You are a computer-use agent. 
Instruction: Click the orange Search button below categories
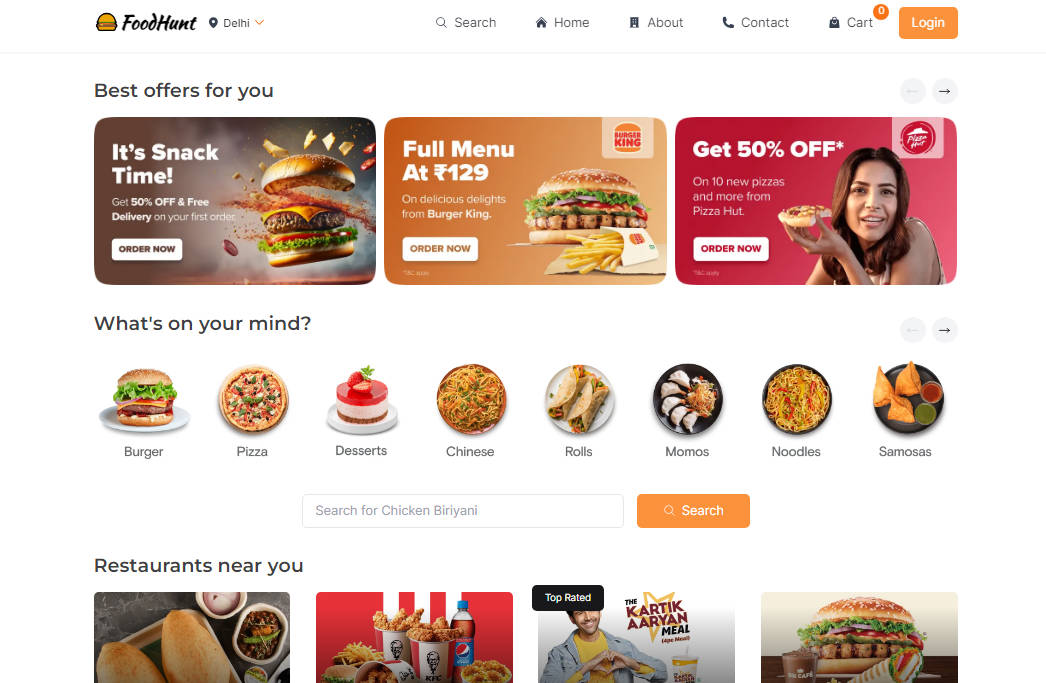[693, 511]
